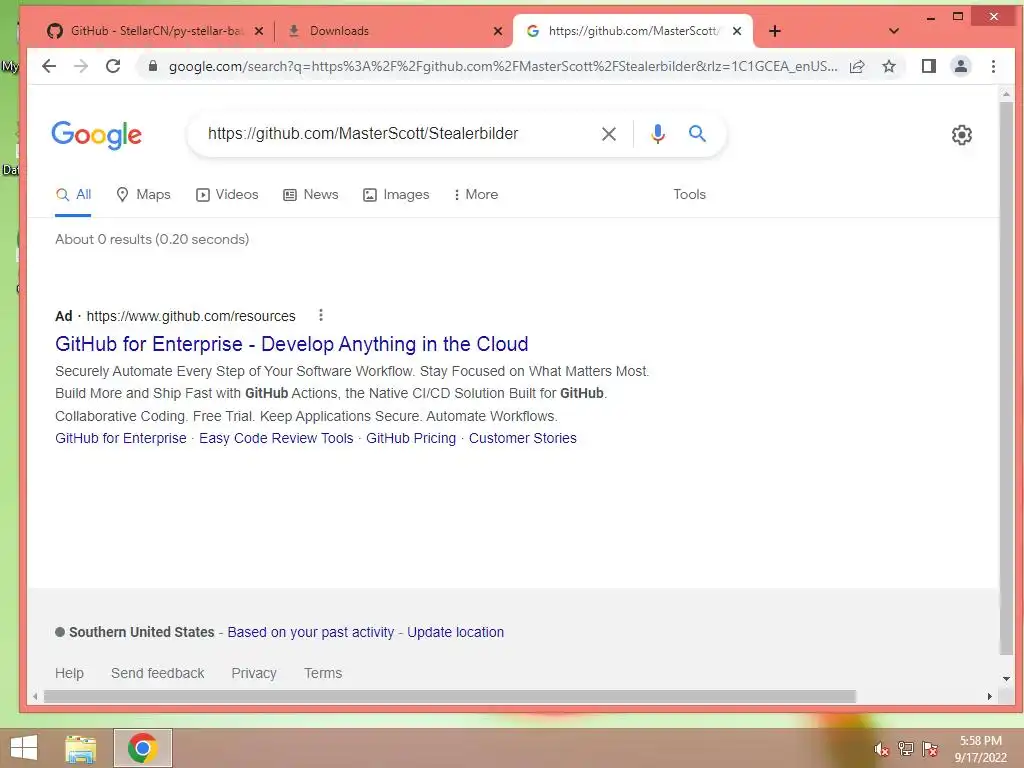Close the Downloads tab
Viewport: 1024px width, 768px height.
coord(498,31)
